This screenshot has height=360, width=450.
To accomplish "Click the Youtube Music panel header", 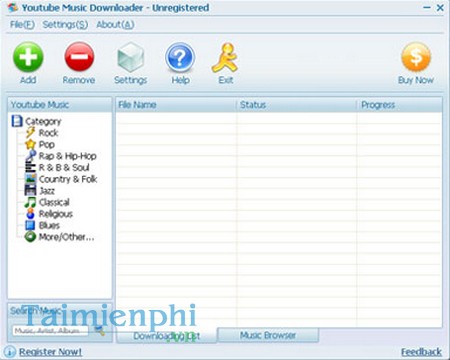I will (x=60, y=105).
